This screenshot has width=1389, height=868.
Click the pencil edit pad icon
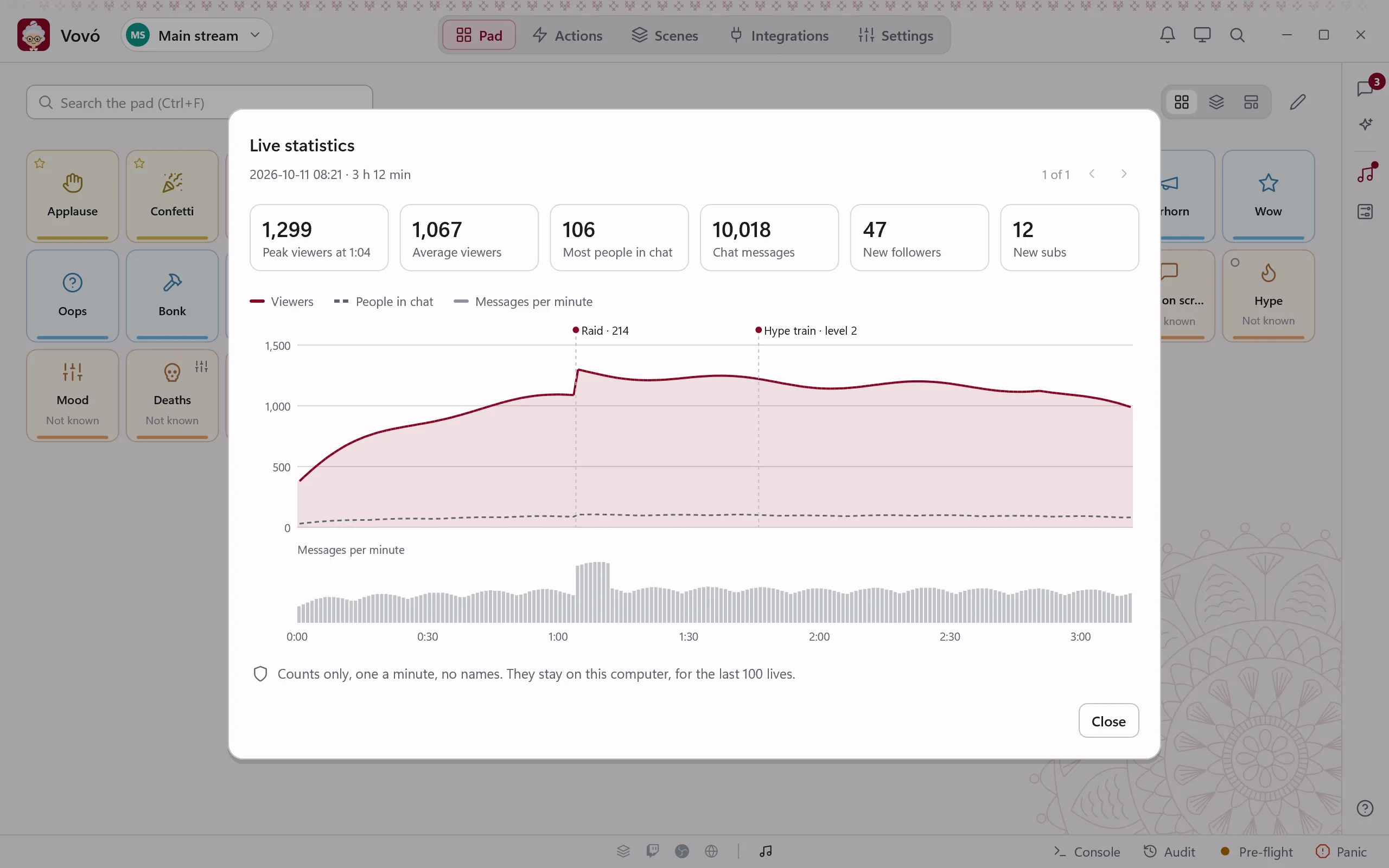(1297, 102)
